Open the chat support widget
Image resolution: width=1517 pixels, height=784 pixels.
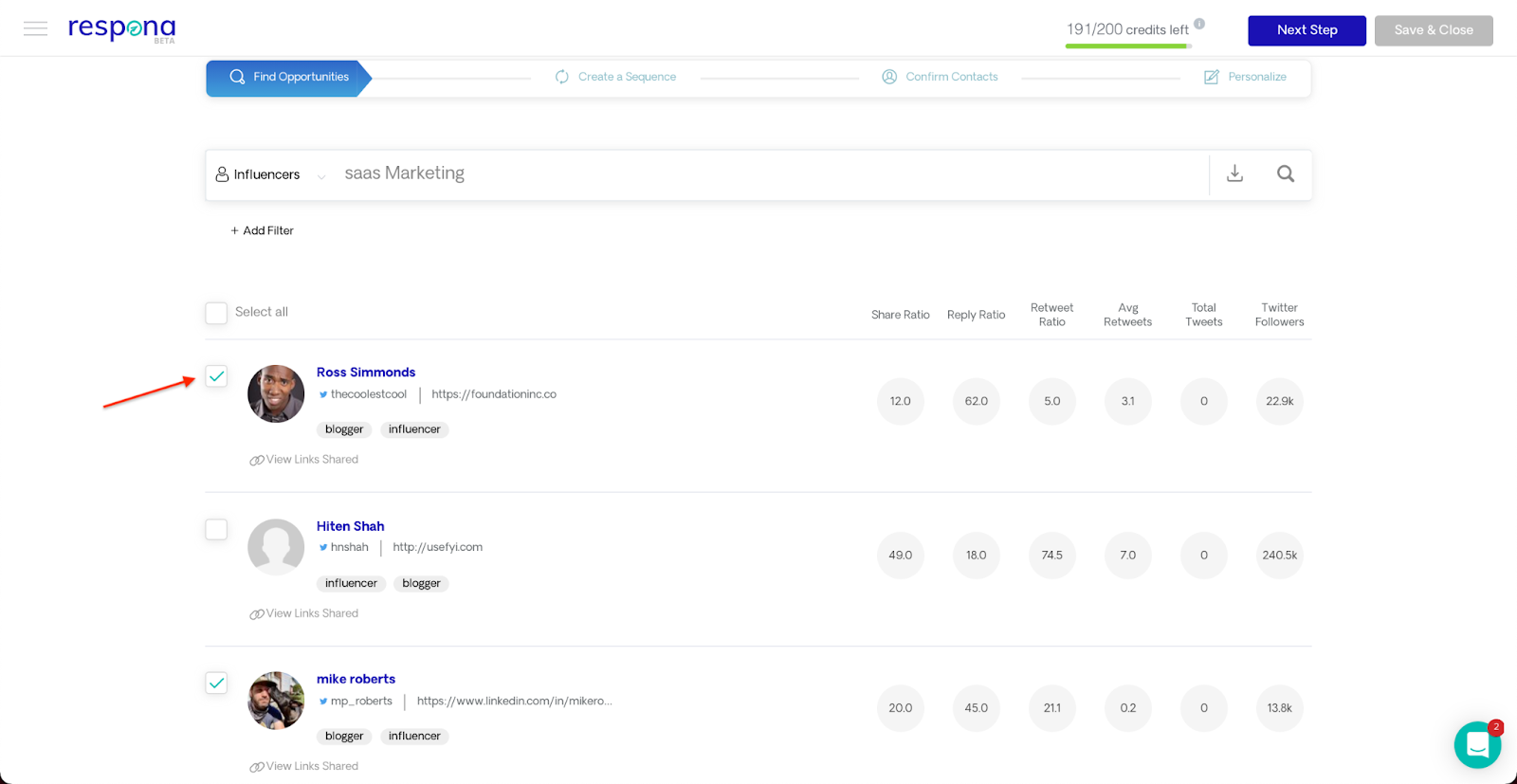1477,745
